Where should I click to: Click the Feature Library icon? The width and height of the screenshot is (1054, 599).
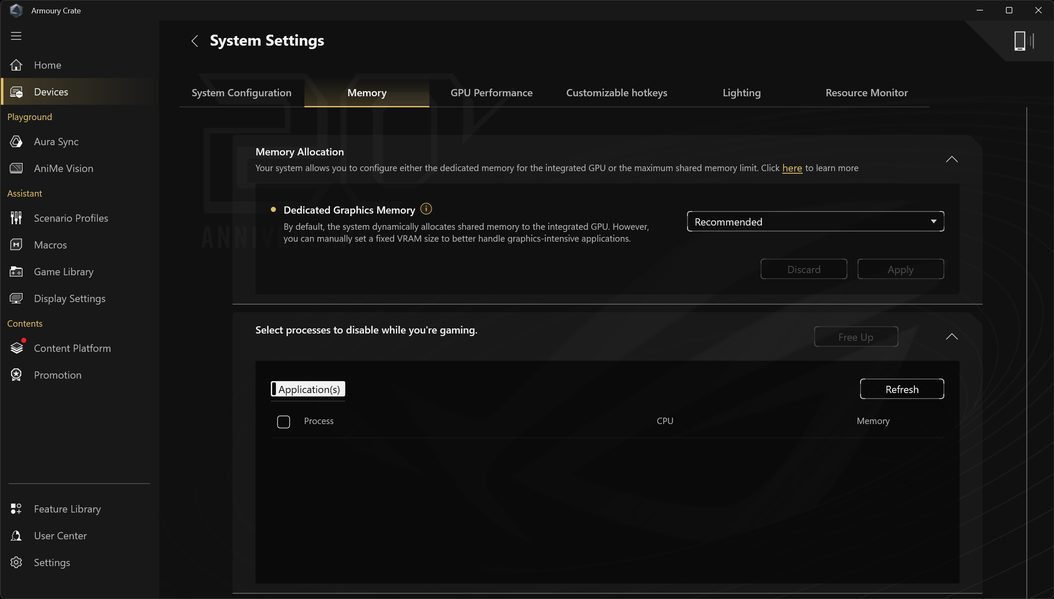tap(16, 509)
